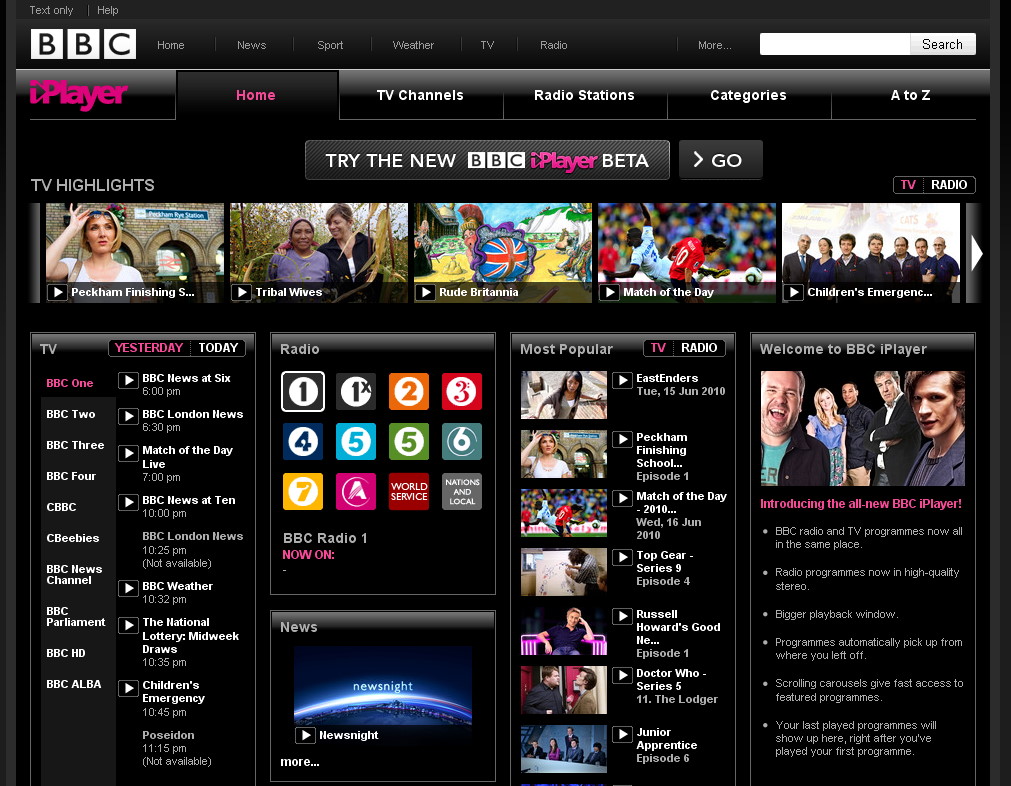Click the Search button

[942, 44]
